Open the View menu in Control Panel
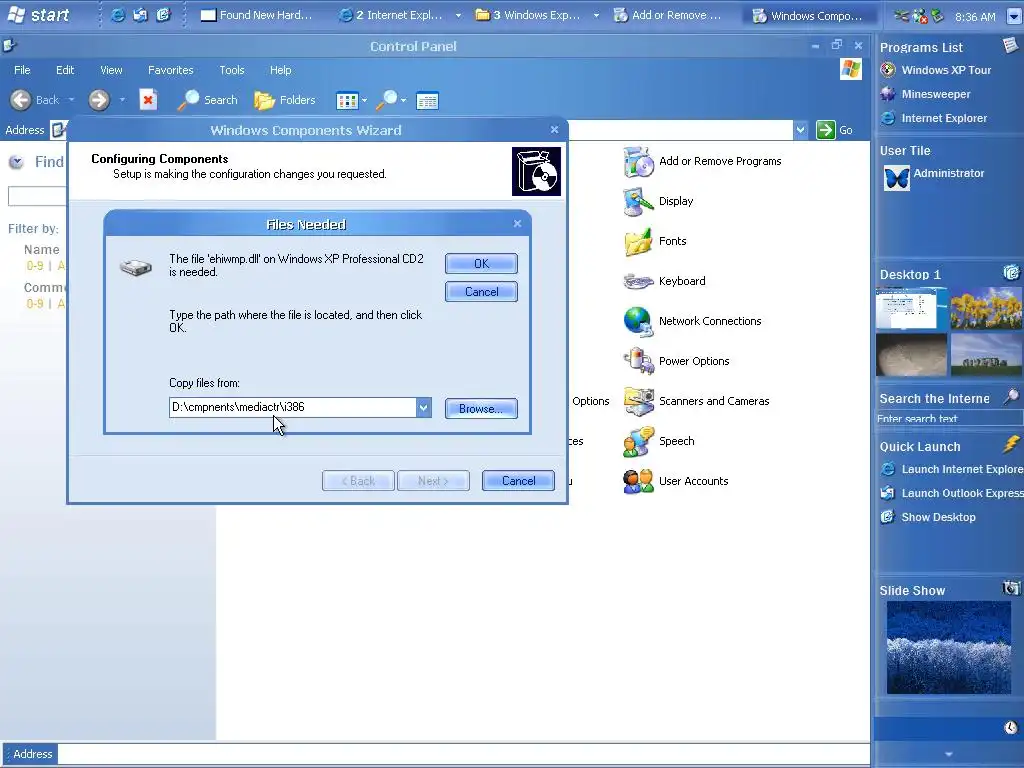 [111, 70]
